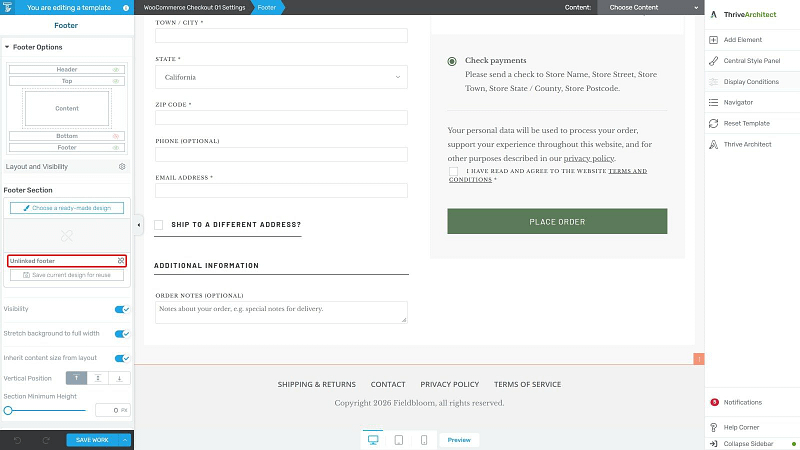Image resolution: width=800 pixels, height=450 pixels.
Task: Collapse Footer Options section
Action: point(7,47)
